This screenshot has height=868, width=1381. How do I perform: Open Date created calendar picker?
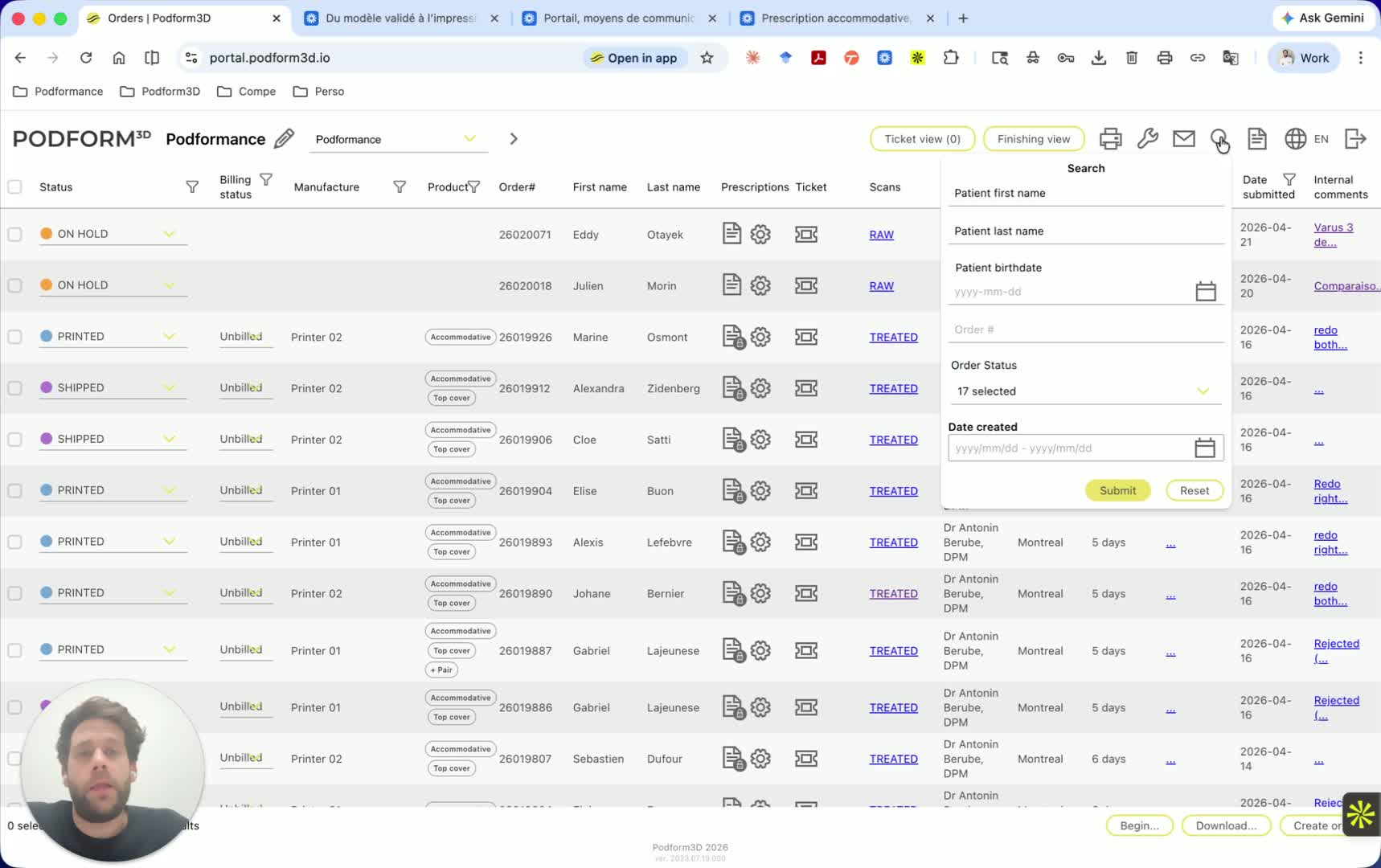point(1204,448)
